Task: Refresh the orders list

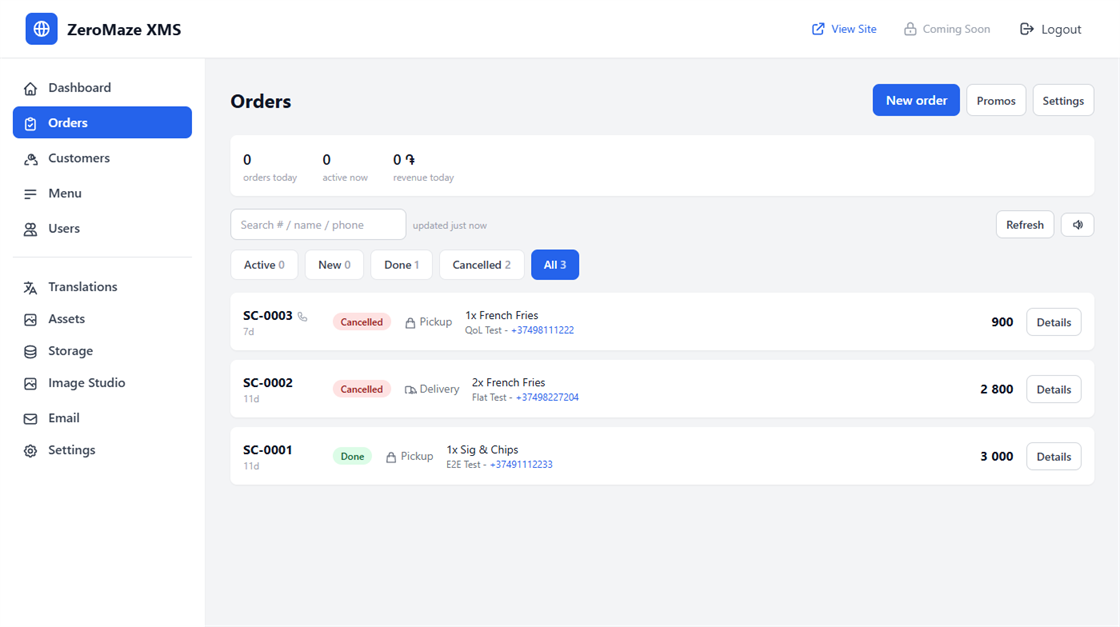Action: pos(1025,225)
